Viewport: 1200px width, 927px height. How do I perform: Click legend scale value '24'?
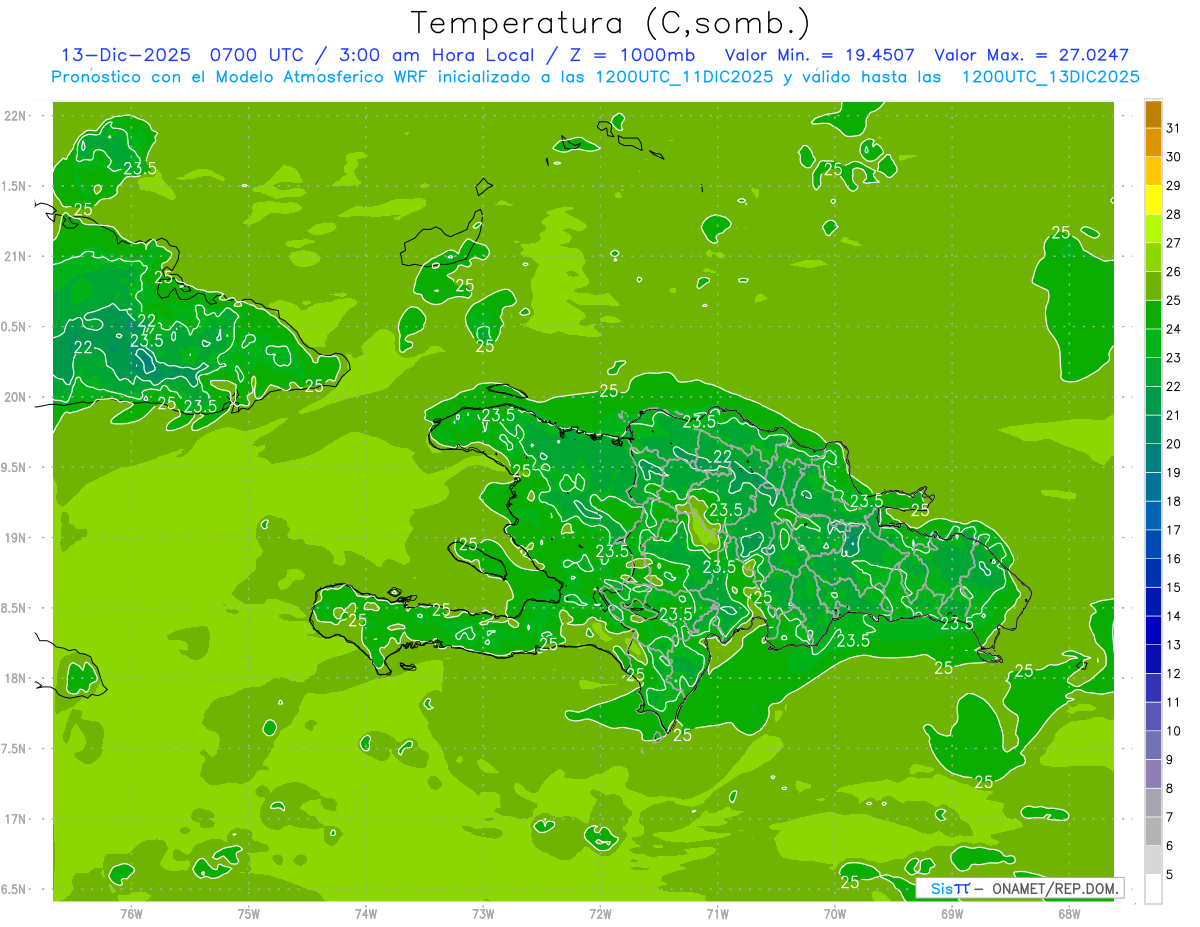[1174, 329]
